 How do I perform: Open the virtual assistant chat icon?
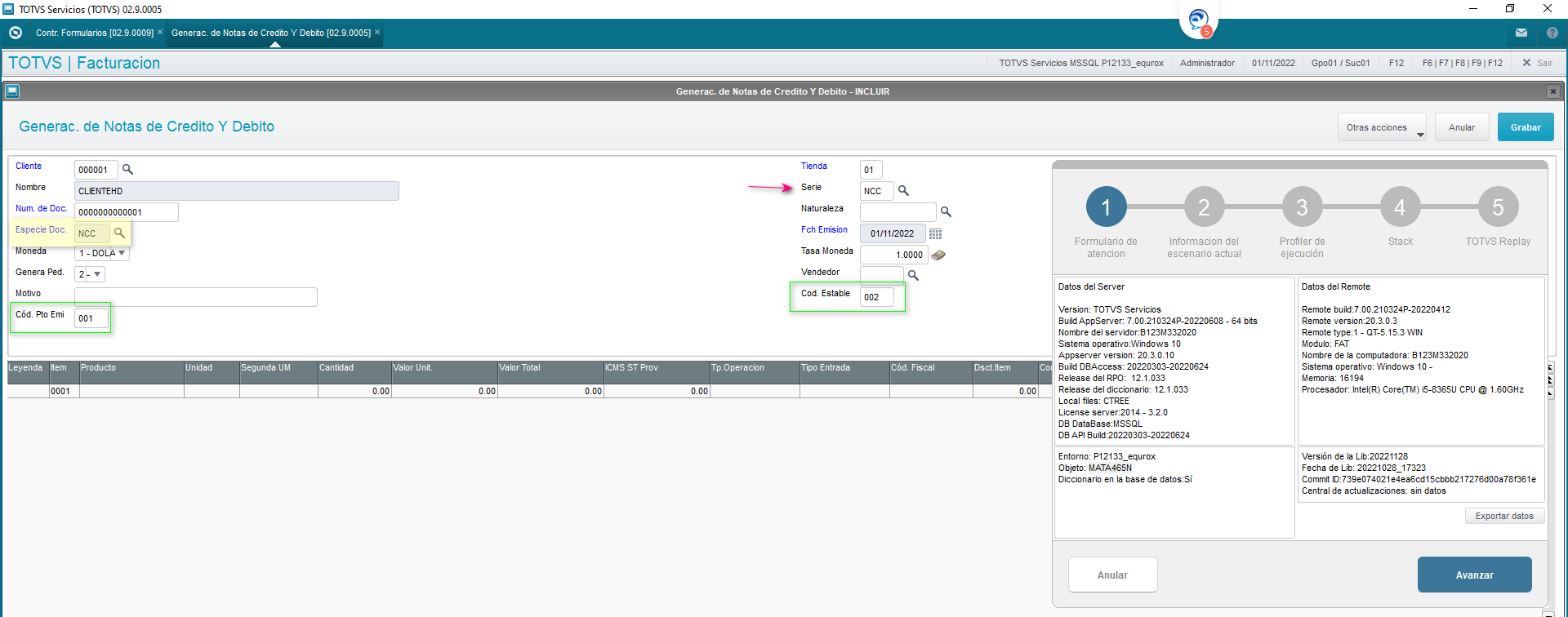pos(1199,20)
